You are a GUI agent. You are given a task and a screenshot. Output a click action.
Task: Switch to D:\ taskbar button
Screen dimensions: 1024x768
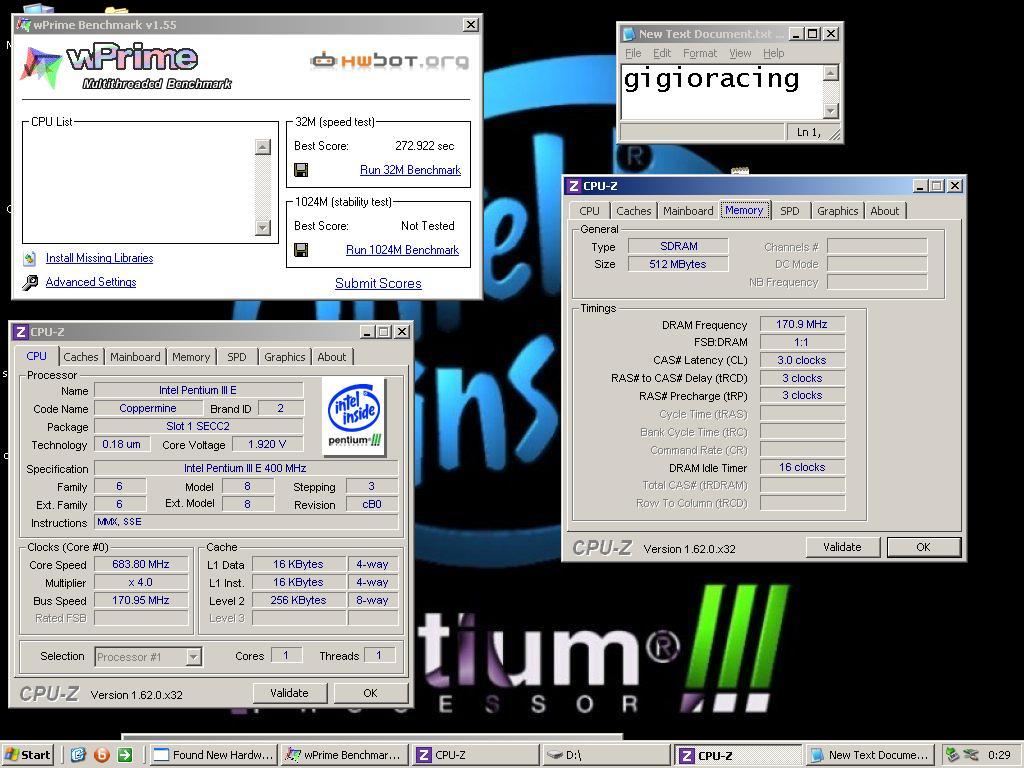click(x=607, y=755)
